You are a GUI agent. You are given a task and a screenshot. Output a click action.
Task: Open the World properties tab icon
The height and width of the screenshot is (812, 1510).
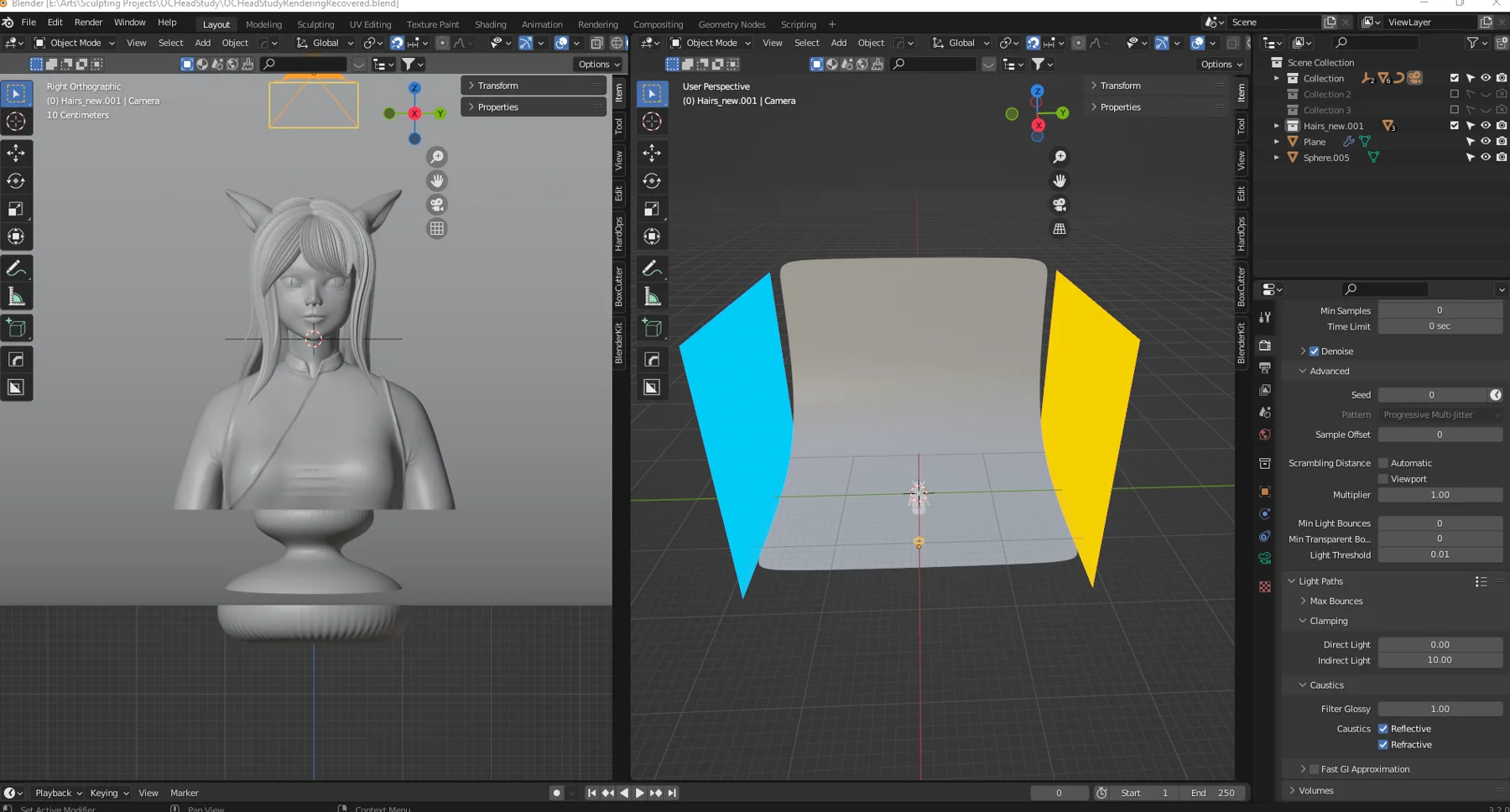pos(1265,435)
